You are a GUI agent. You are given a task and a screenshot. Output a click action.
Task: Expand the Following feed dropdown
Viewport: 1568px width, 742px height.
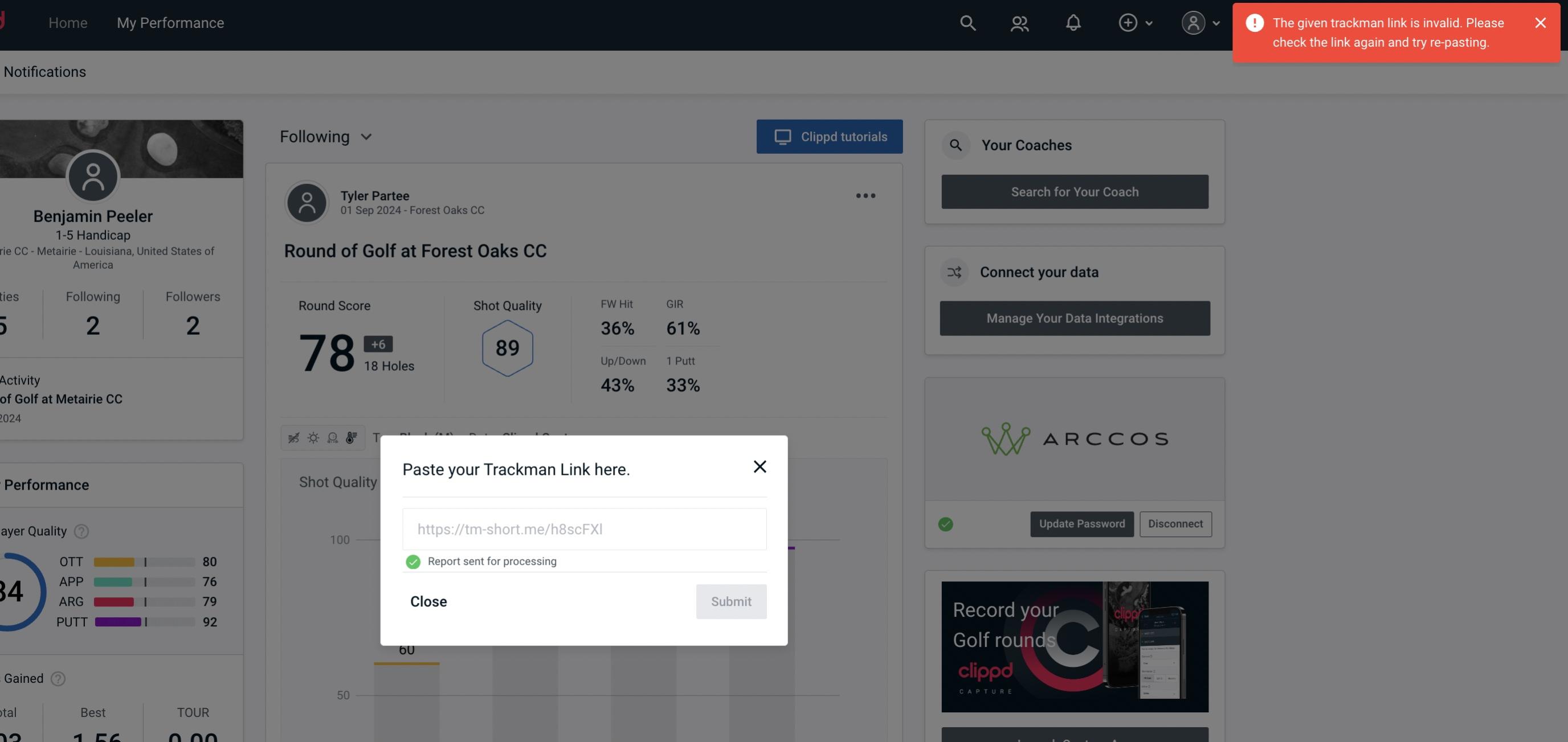326,136
